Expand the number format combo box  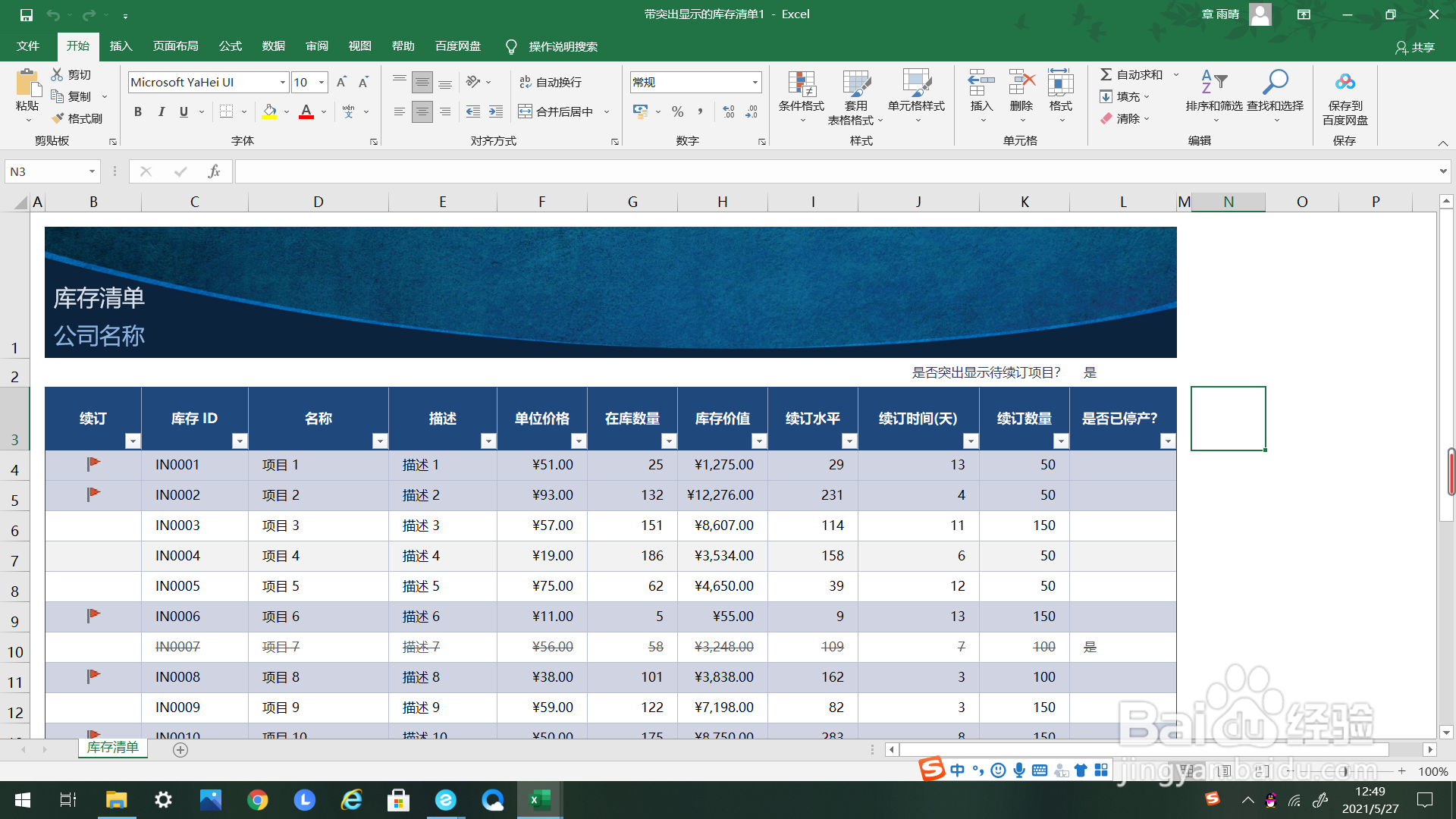(755, 82)
